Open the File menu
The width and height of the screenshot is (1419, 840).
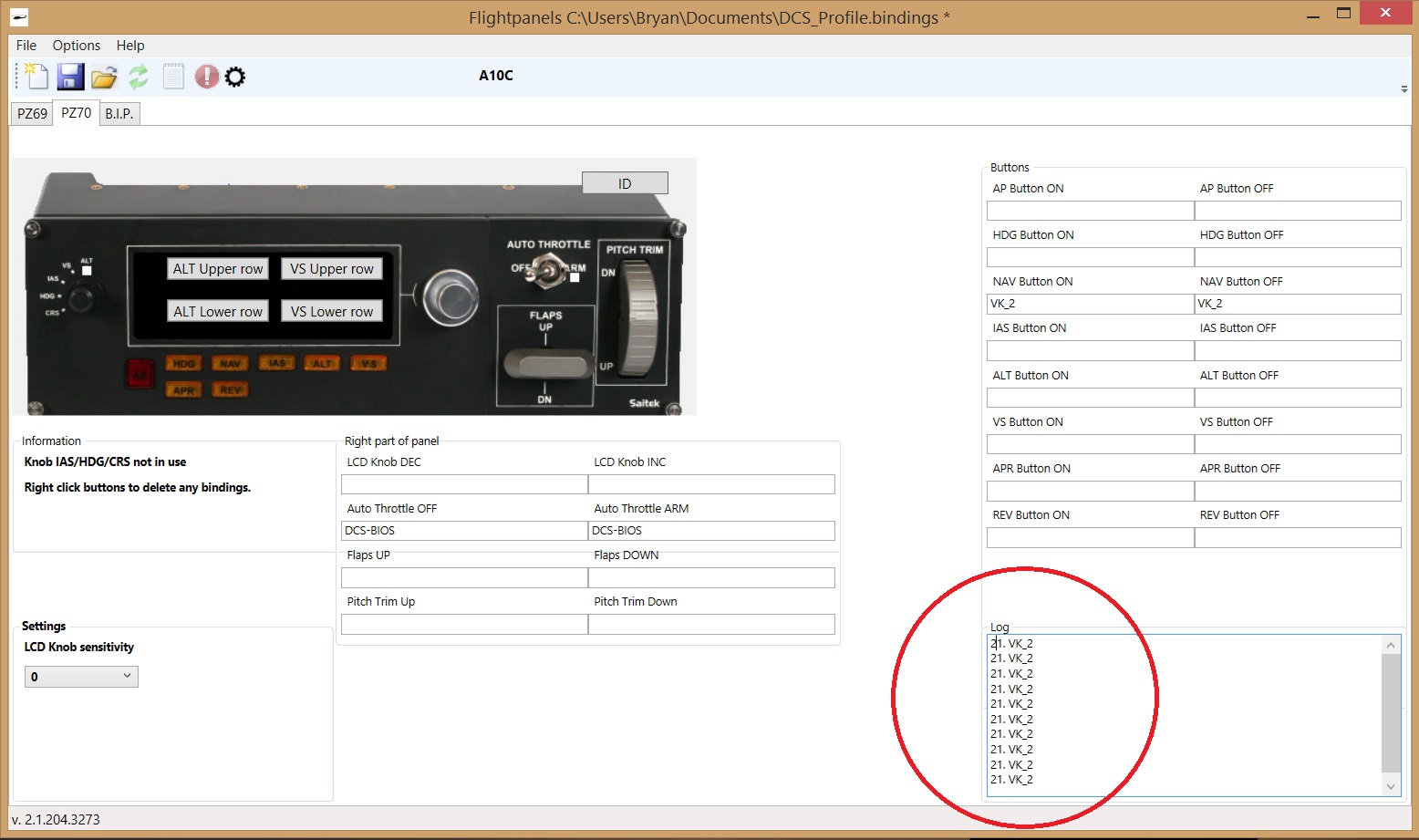(x=26, y=46)
